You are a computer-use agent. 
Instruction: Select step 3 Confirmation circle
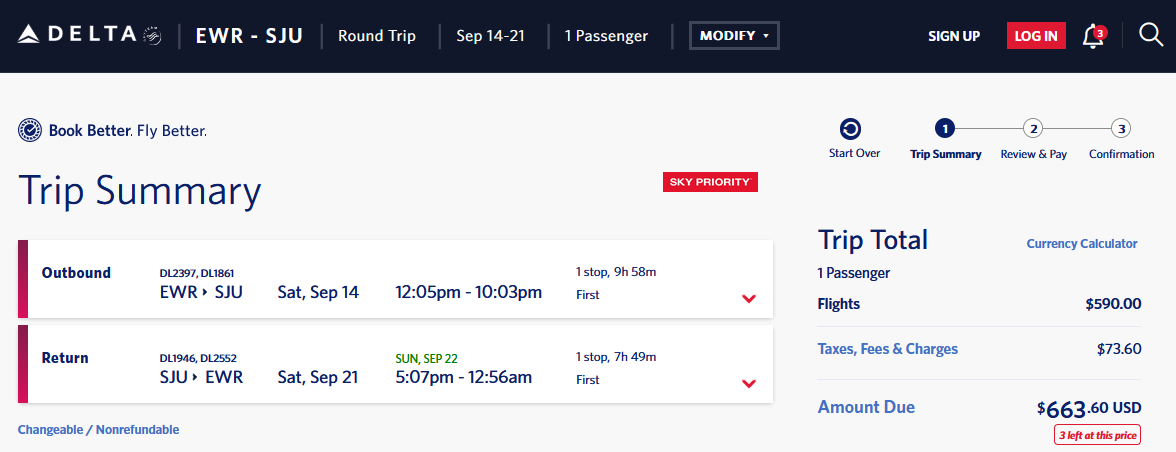[x=1121, y=129]
